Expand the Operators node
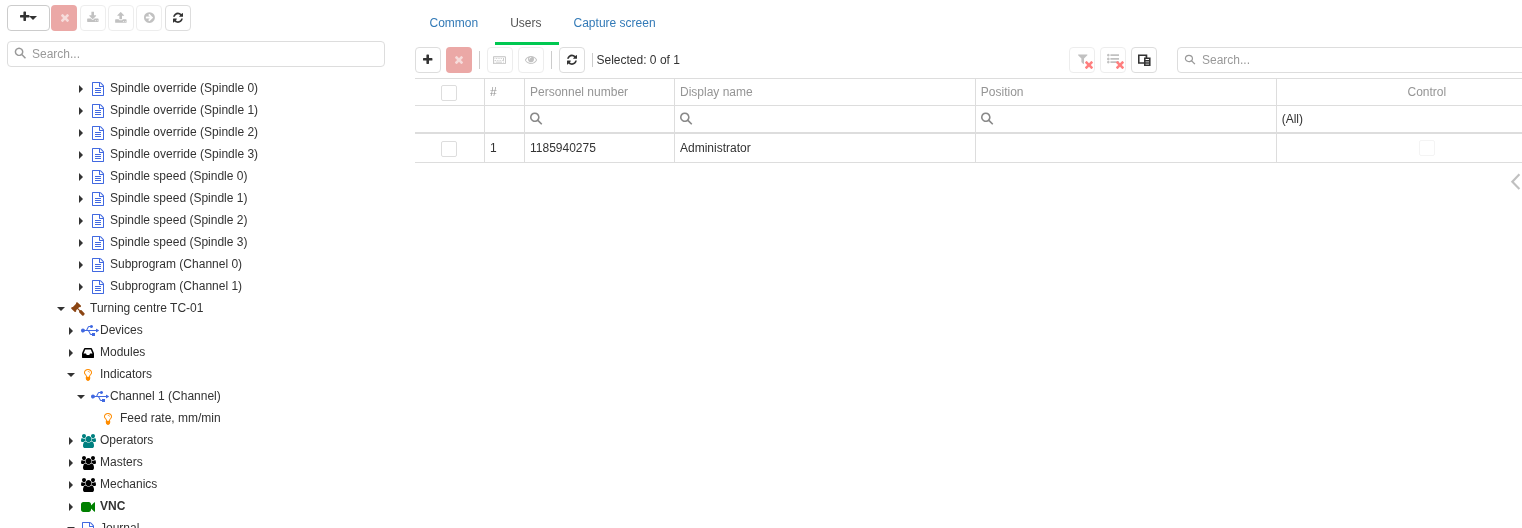Viewport: 1522px width, 528px height. [71, 441]
